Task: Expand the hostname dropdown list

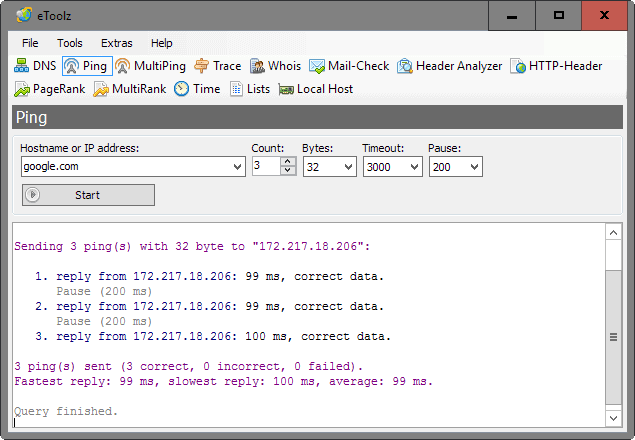Action: pos(237,167)
